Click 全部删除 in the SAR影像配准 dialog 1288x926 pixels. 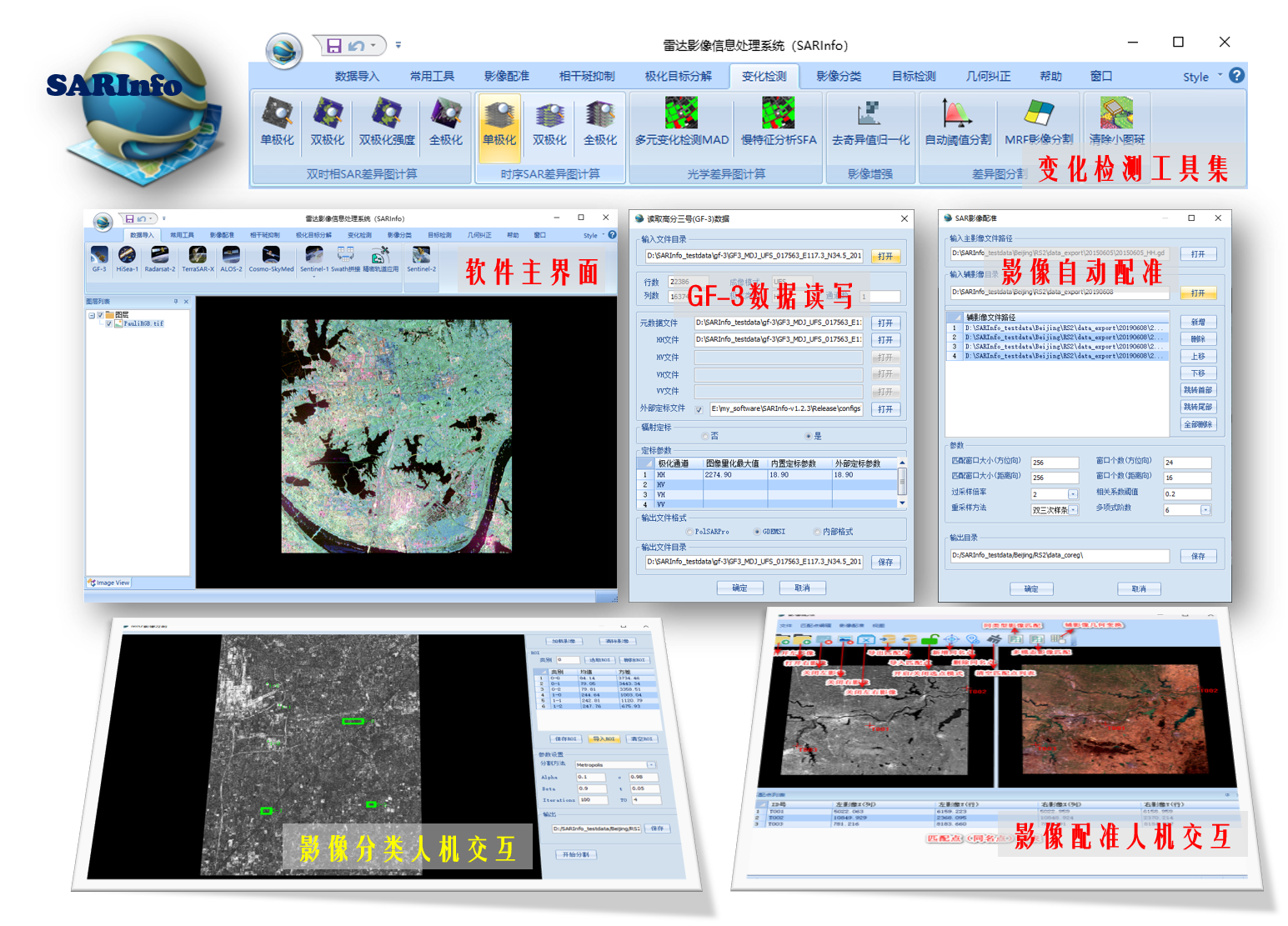[1198, 424]
